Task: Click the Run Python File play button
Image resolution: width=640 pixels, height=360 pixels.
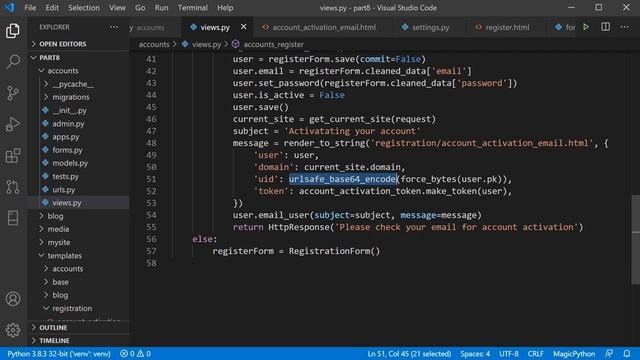Action: (x=586, y=27)
